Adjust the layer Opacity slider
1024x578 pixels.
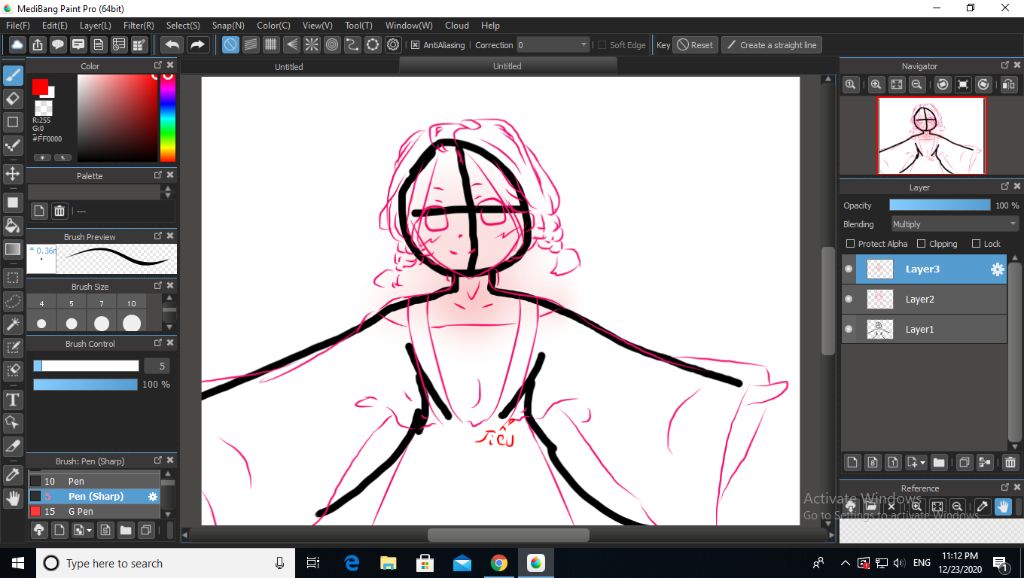click(x=940, y=205)
